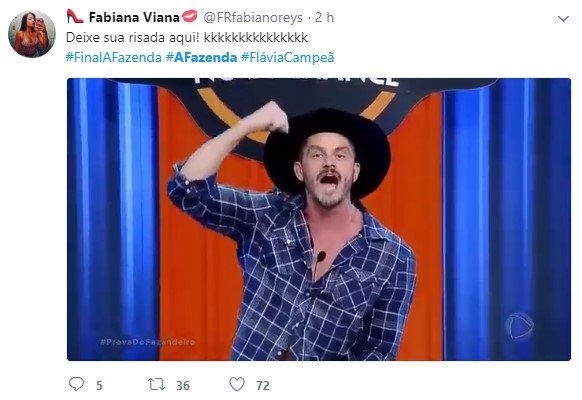Retweet using the retweet arrows icon

pyautogui.click(x=157, y=384)
